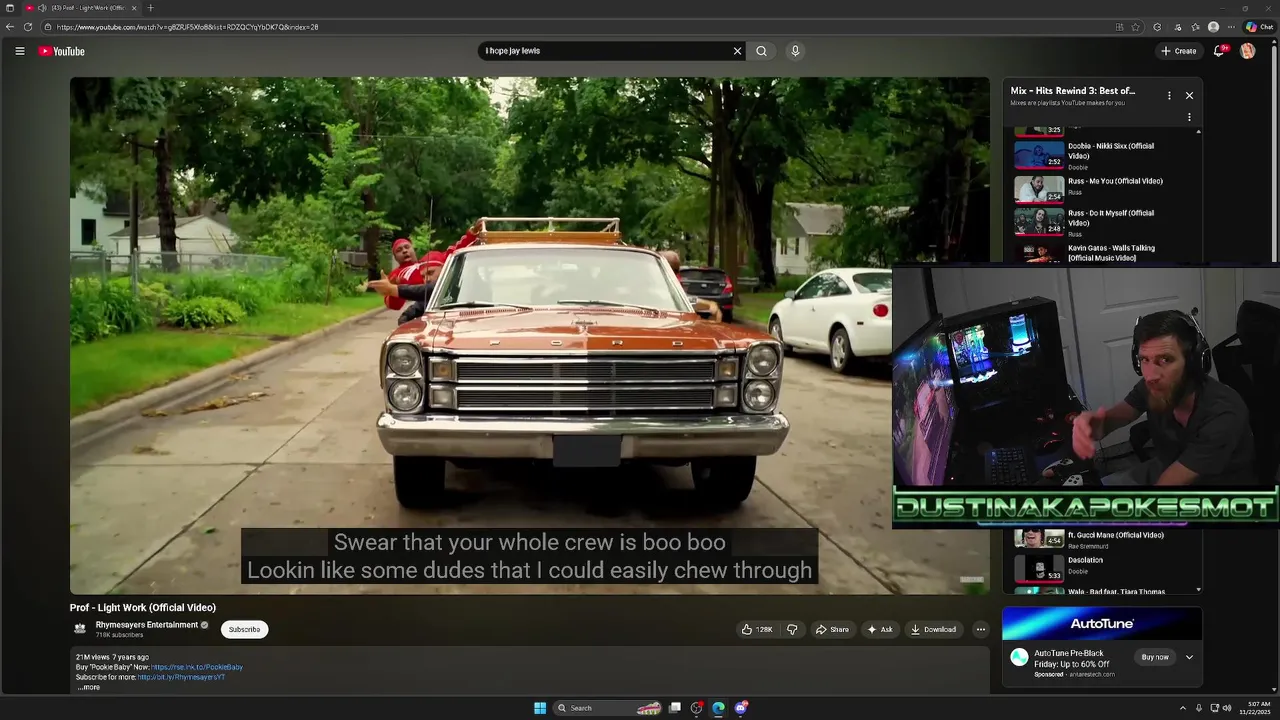Start voice search with microphone icon
Viewport: 1280px width, 720px height.
click(x=795, y=51)
